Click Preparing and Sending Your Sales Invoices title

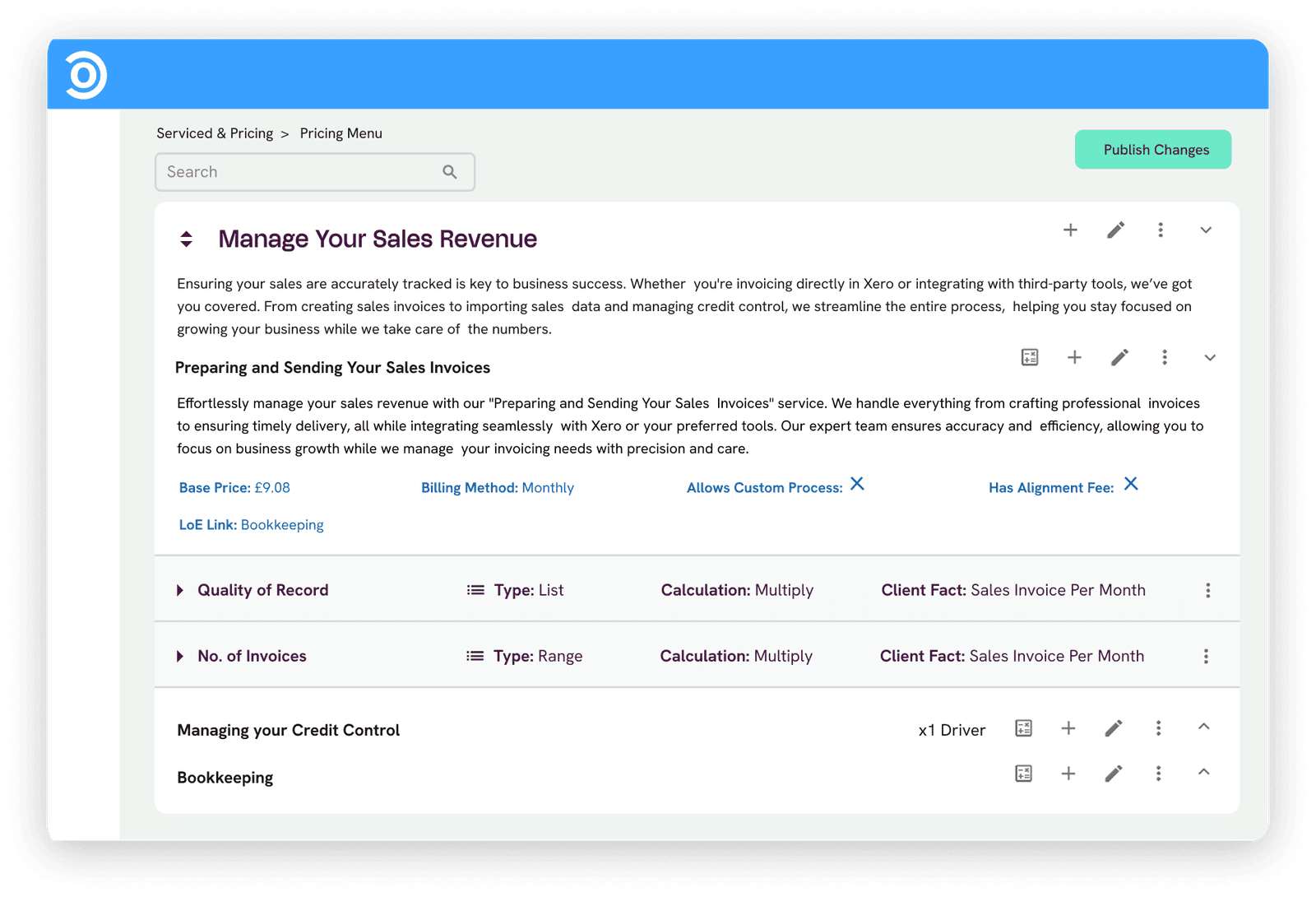332,368
